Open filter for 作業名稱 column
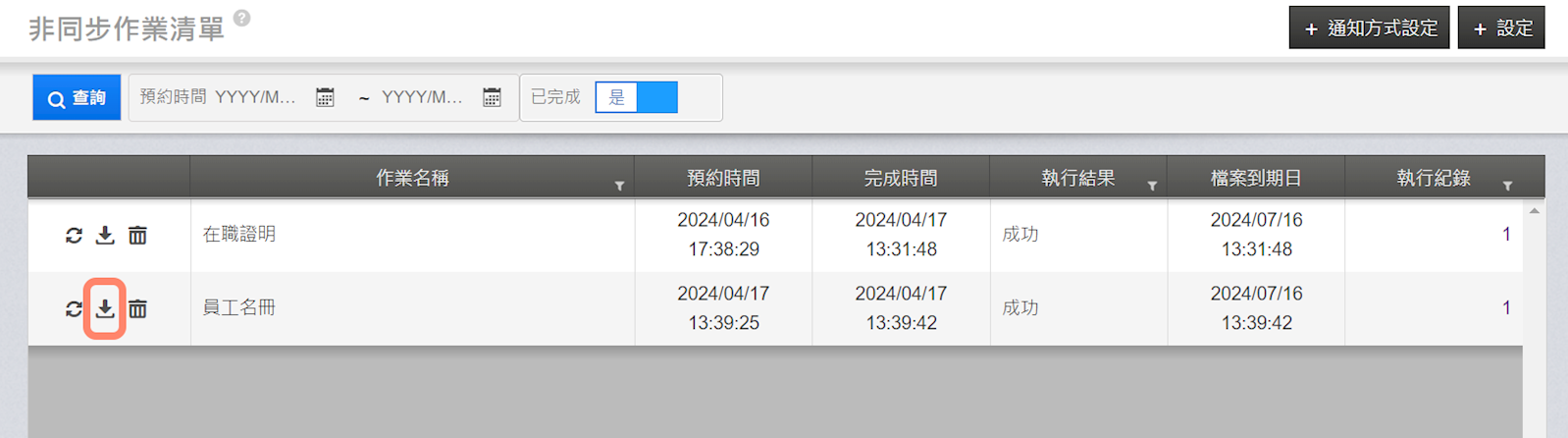Viewport: 1568px width, 438px height. click(619, 186)
